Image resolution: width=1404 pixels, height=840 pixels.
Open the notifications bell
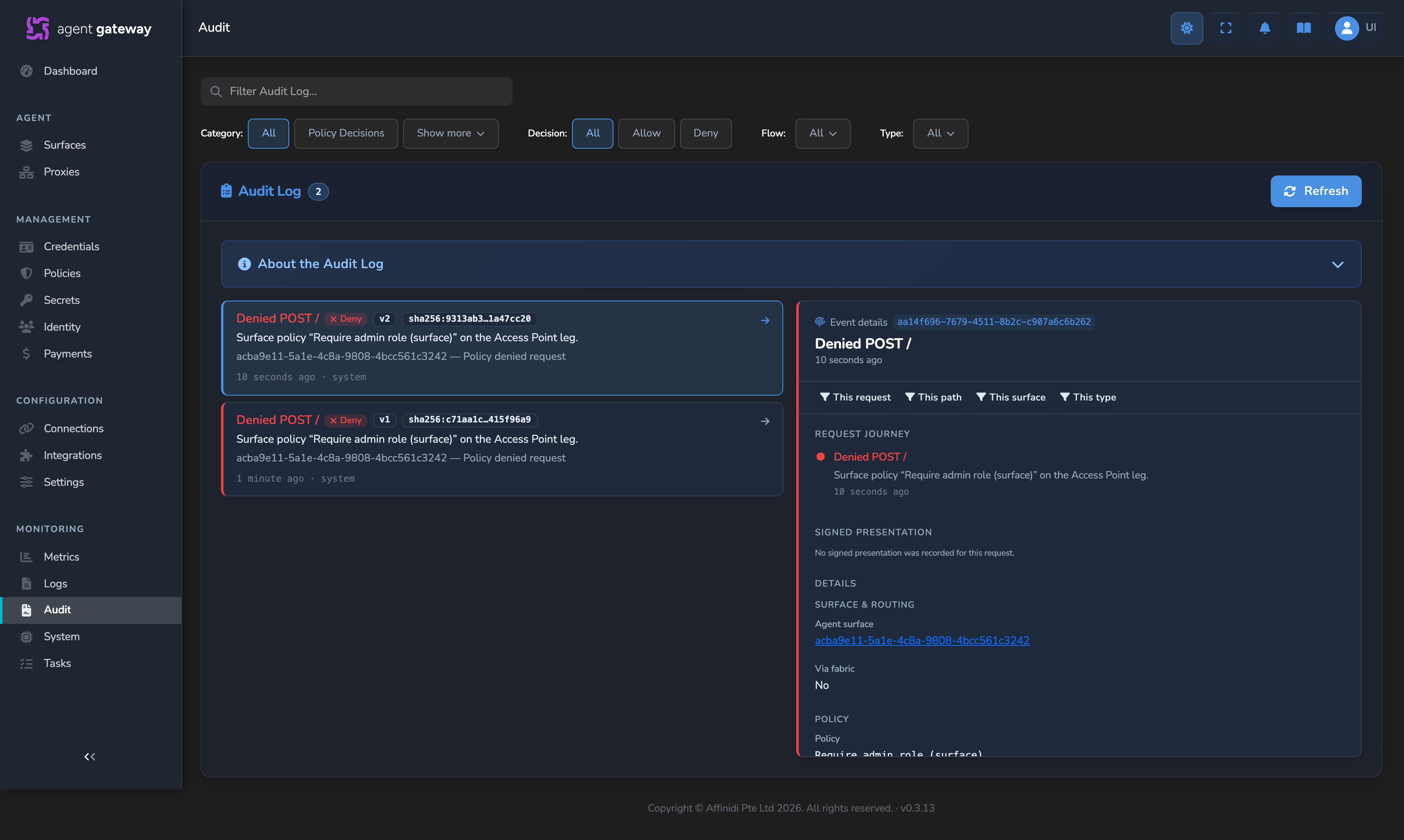1265,28
